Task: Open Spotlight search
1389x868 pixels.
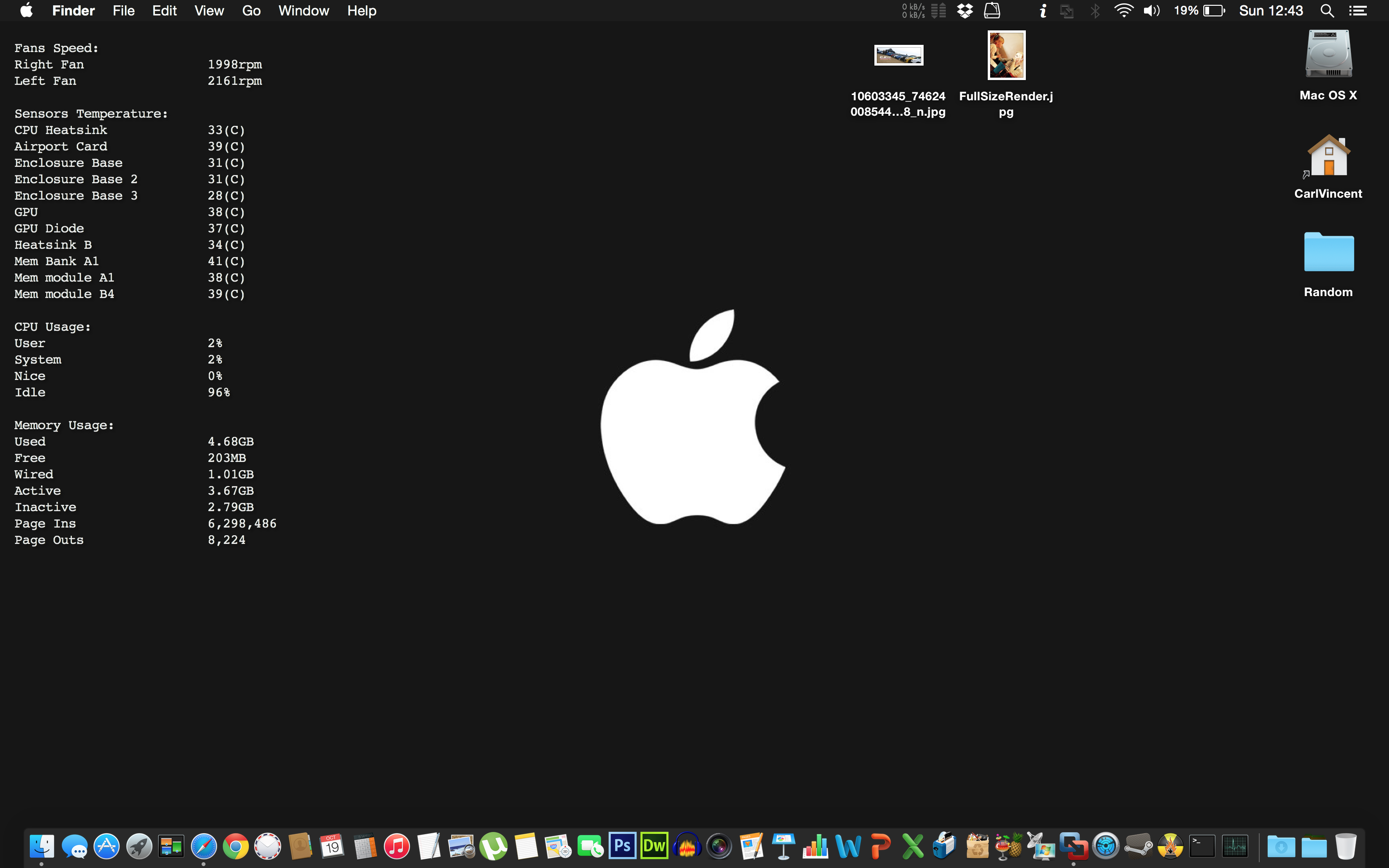Action: [x=1328, y=10]
